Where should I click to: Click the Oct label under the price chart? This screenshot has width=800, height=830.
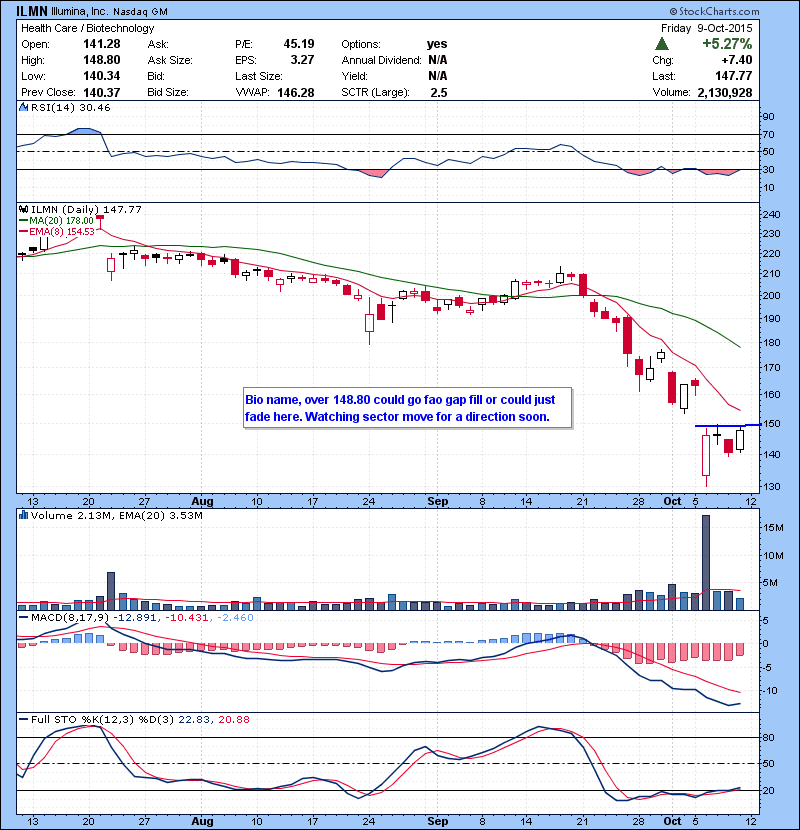[672, 501]
